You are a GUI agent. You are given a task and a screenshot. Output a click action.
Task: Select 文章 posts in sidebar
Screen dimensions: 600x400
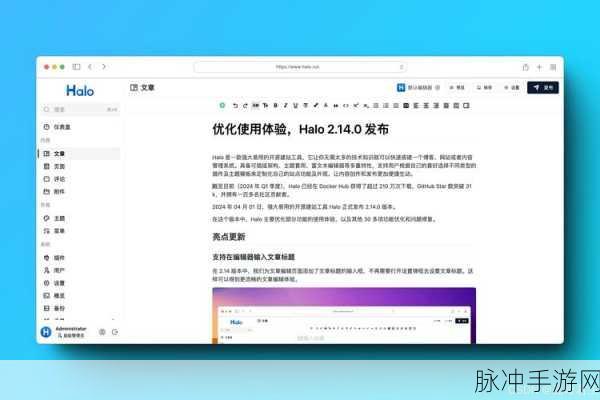coord(80,153)
